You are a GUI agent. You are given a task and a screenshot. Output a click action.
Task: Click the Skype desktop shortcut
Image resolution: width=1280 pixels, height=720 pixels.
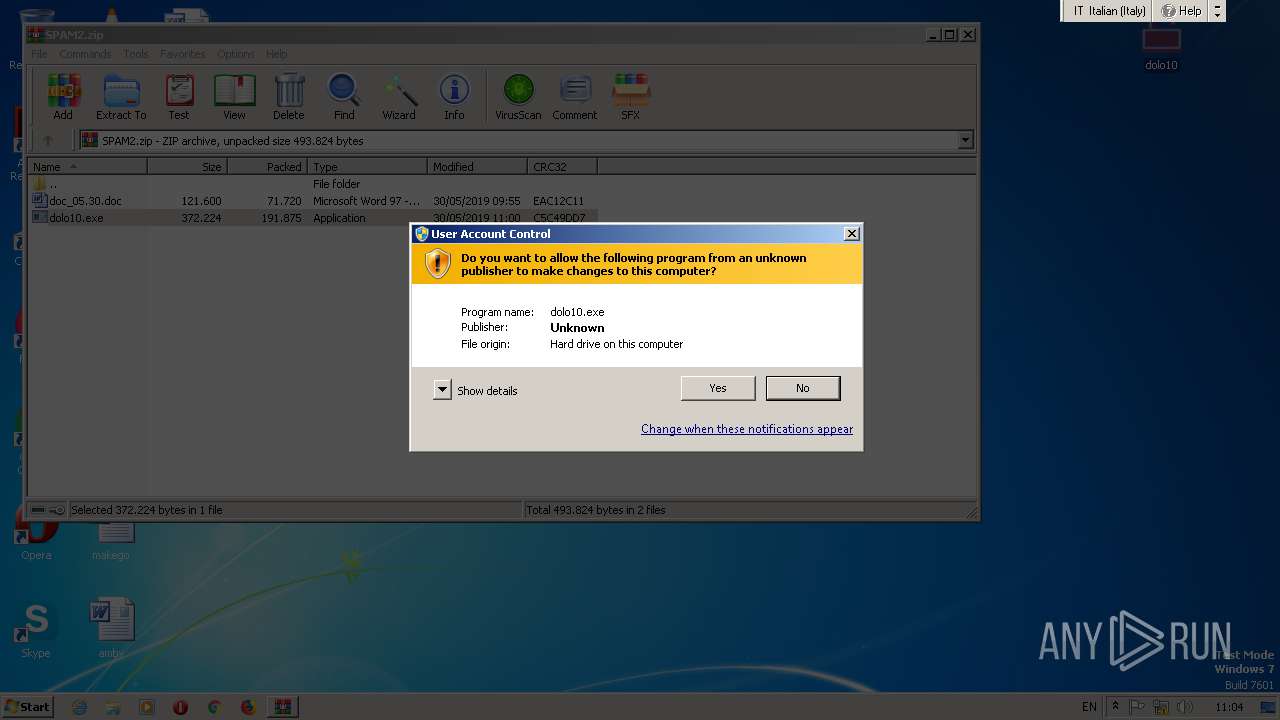36,630
